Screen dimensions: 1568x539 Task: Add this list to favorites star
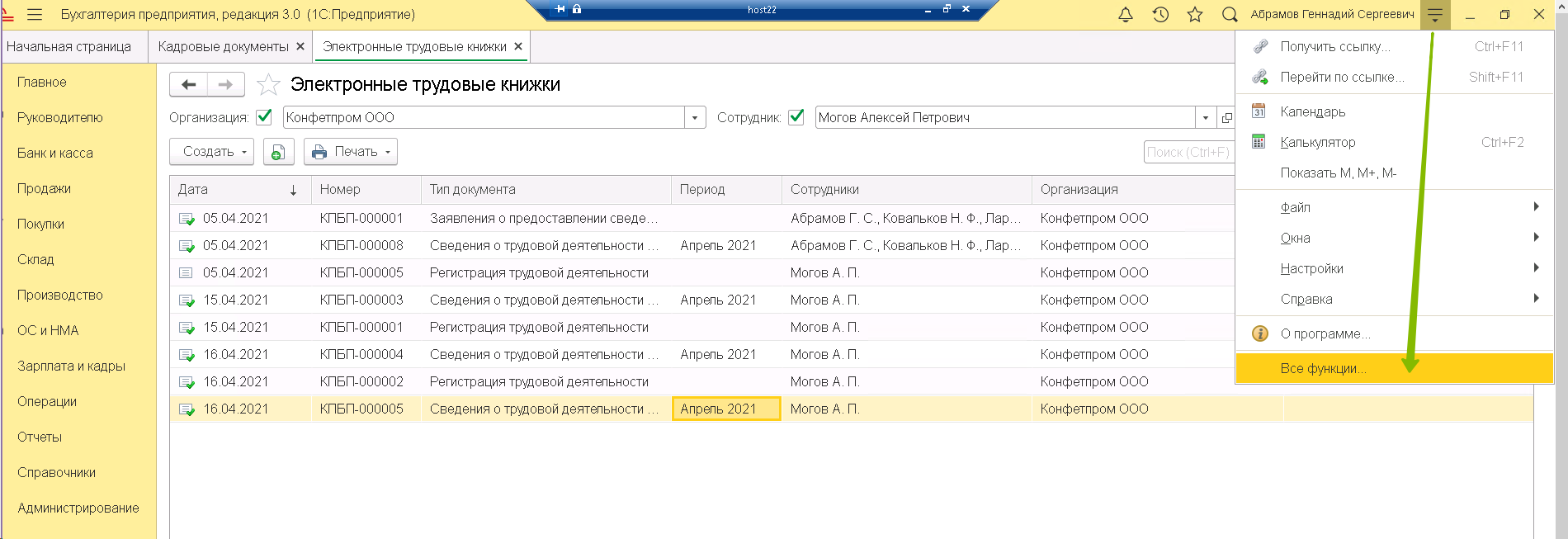[268, 84]
